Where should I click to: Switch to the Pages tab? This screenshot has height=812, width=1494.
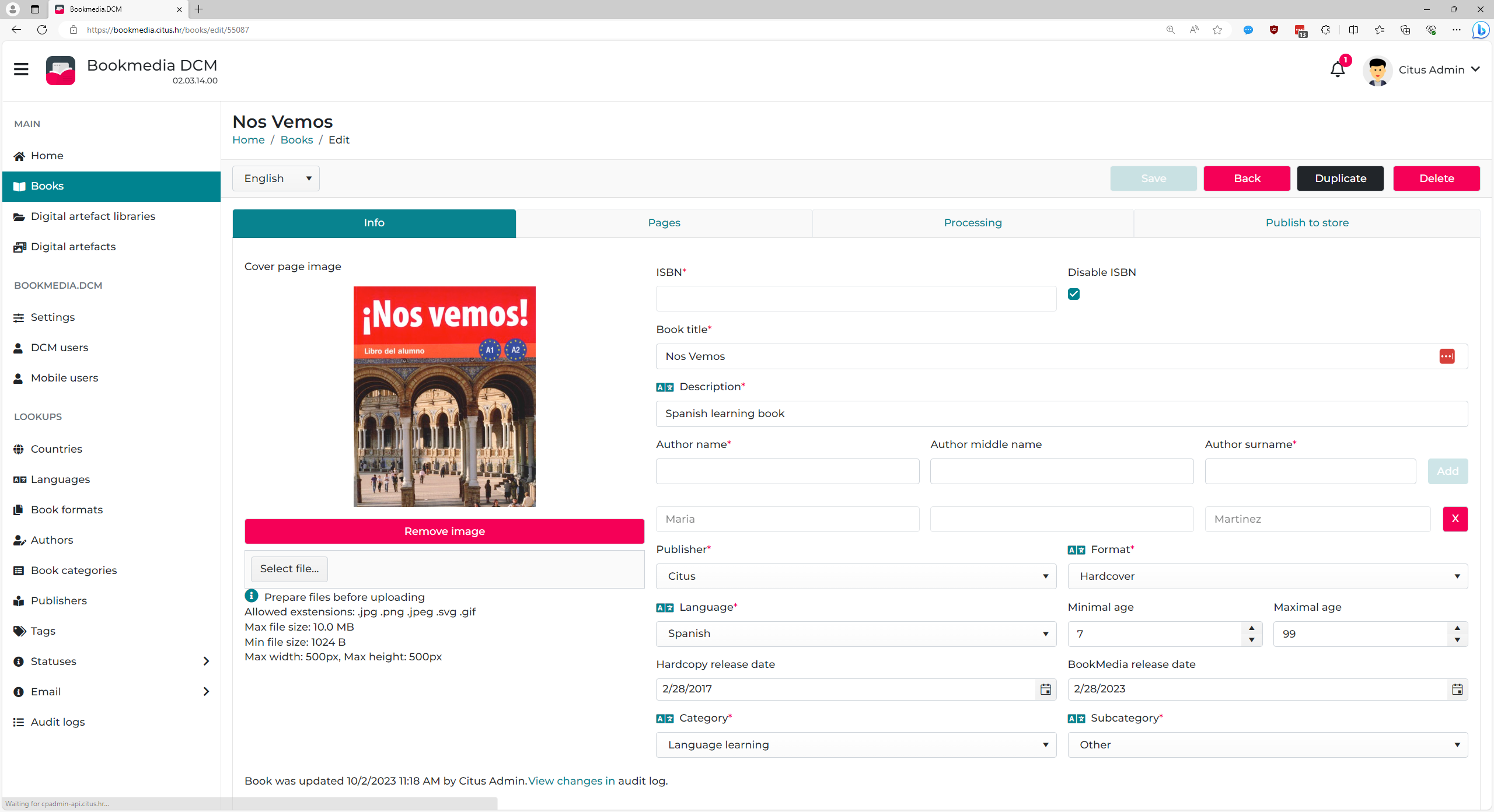click(664, 223)
